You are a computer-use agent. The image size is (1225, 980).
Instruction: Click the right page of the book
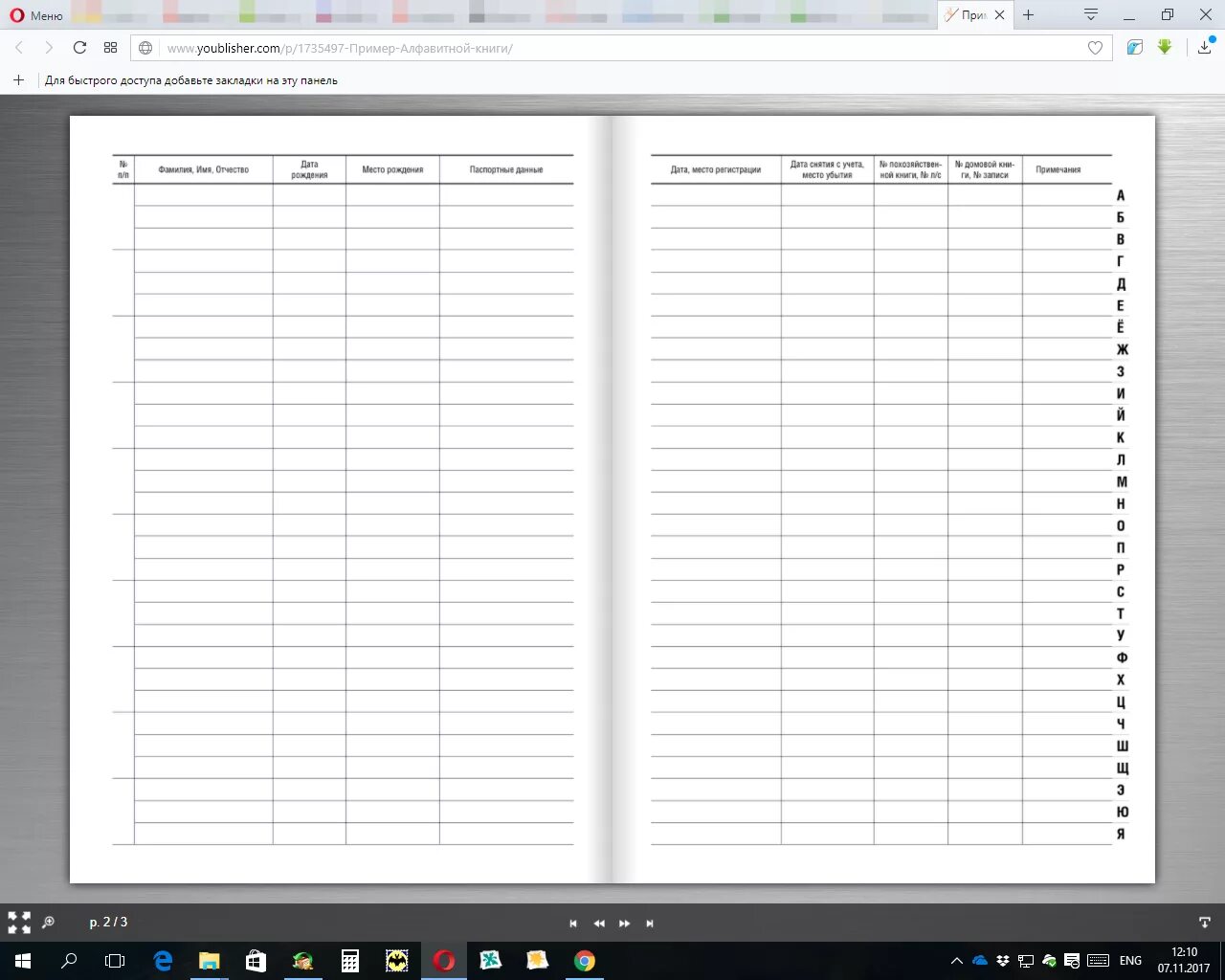click(883, 500)
